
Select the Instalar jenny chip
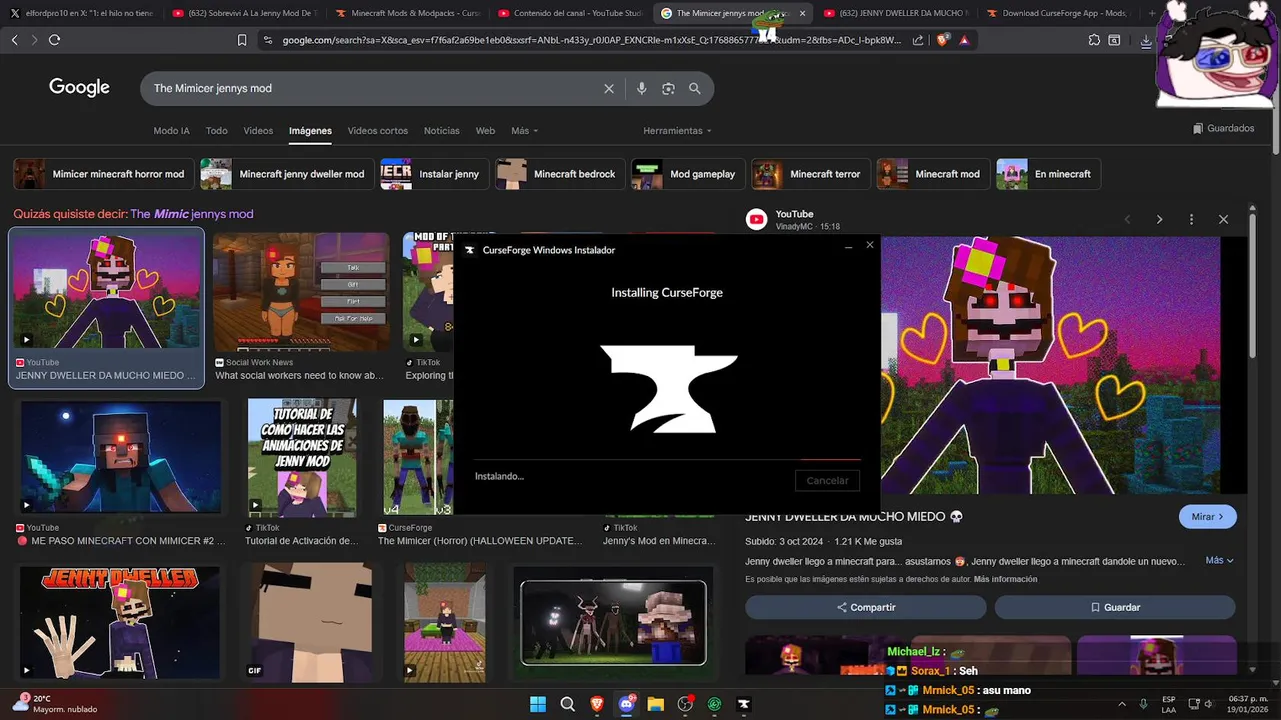(435, 174)
